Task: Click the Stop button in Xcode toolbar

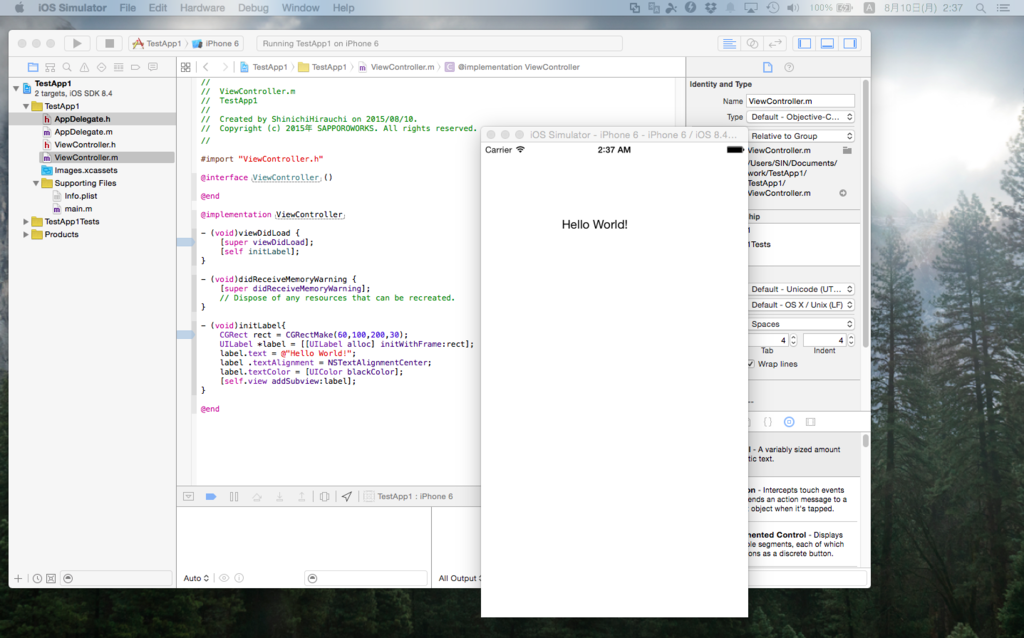Action: 109,44
